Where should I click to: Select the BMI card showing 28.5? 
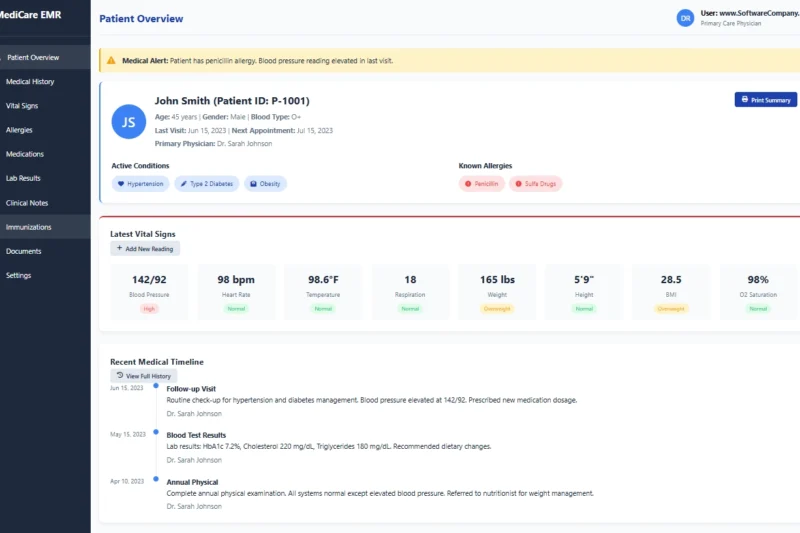point(671,292)
